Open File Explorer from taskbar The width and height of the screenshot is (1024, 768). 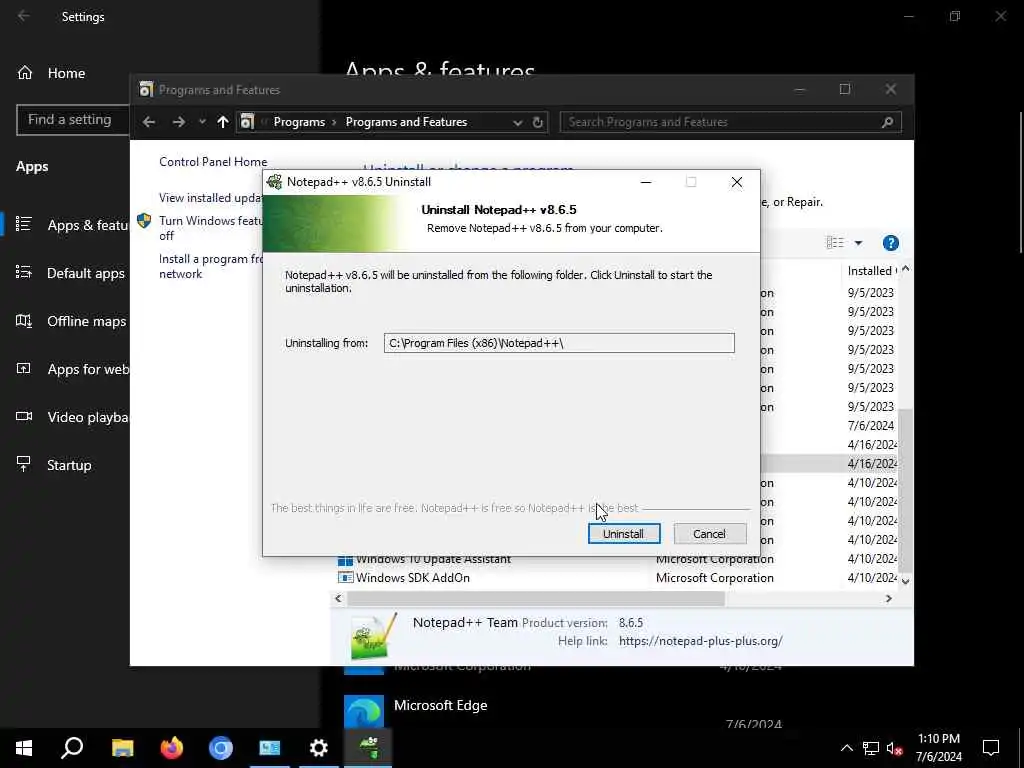pos(123,748)
